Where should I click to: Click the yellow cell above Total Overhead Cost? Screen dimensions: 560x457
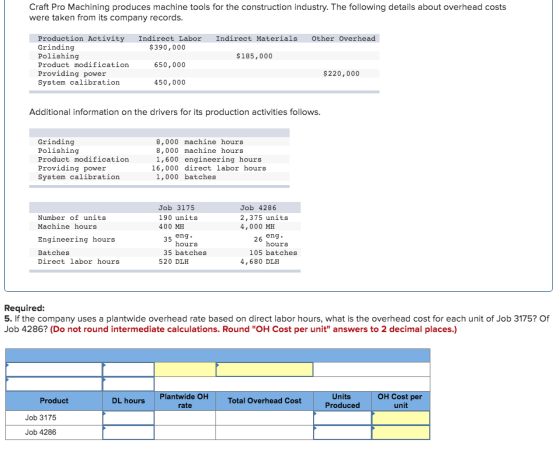pos(264,370)
